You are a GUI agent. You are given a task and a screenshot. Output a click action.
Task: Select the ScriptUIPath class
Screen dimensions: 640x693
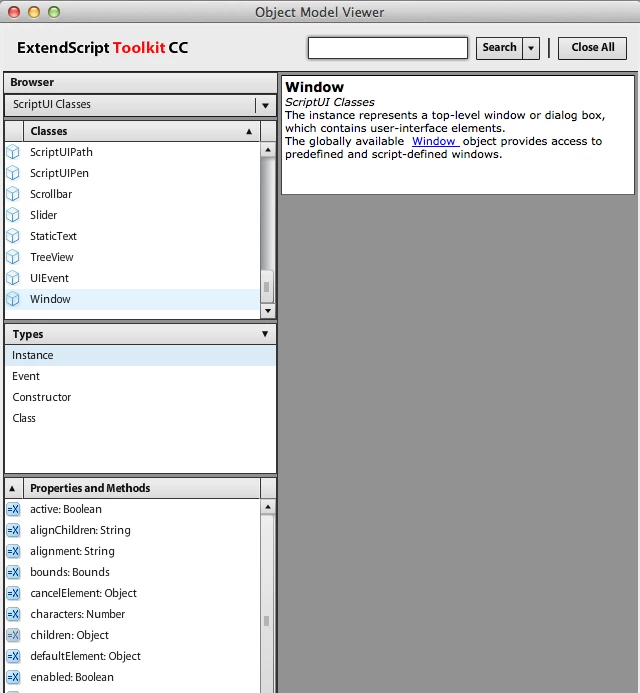133,152
